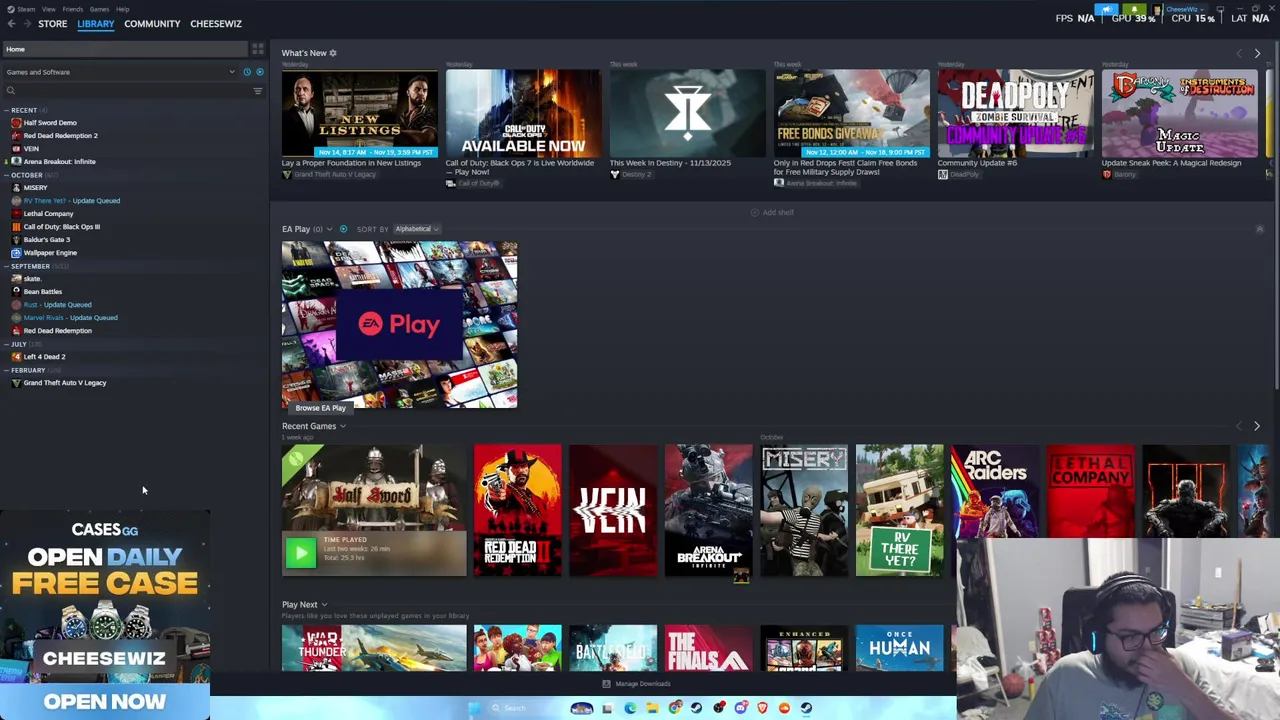This screenshot has height=720, width=1280.
Task: Click Add shelf
Action: click(771, 212)
